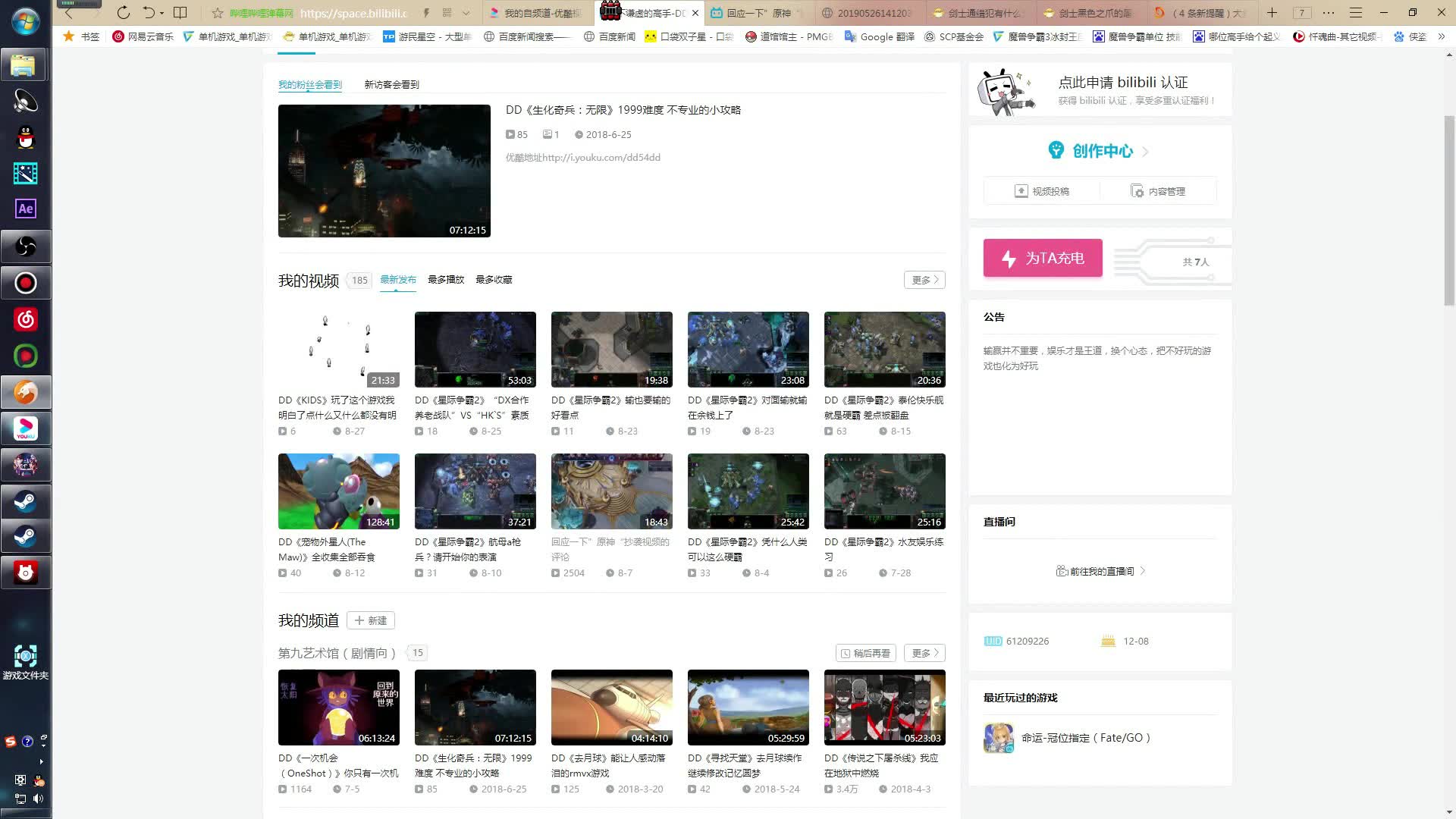Click 点此申请 bilibili 认证 banner
The height and width of the screenshot is (819, 1456).
pos(1100,89)
